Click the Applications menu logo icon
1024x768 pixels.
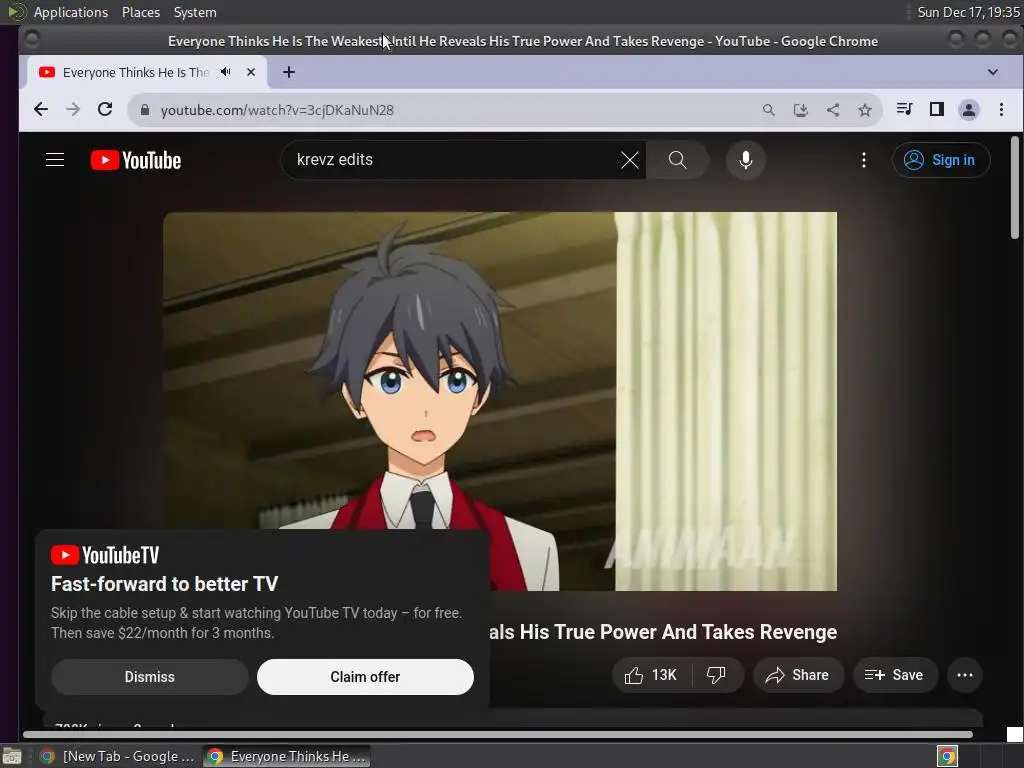(16, 12)
